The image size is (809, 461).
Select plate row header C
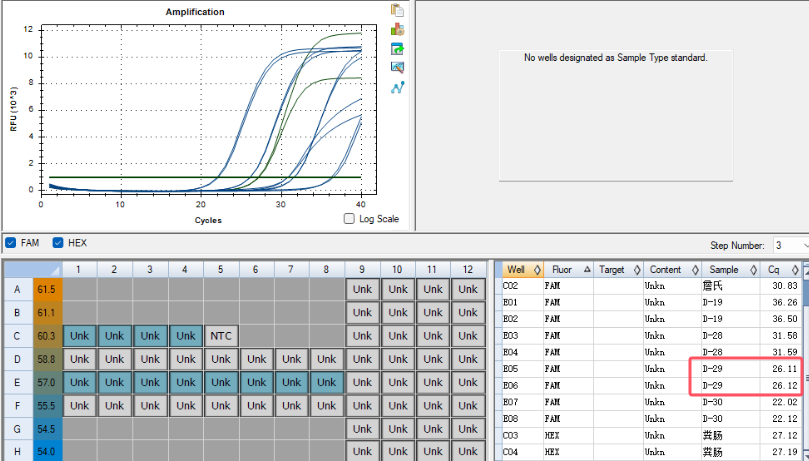pos(18,336)
